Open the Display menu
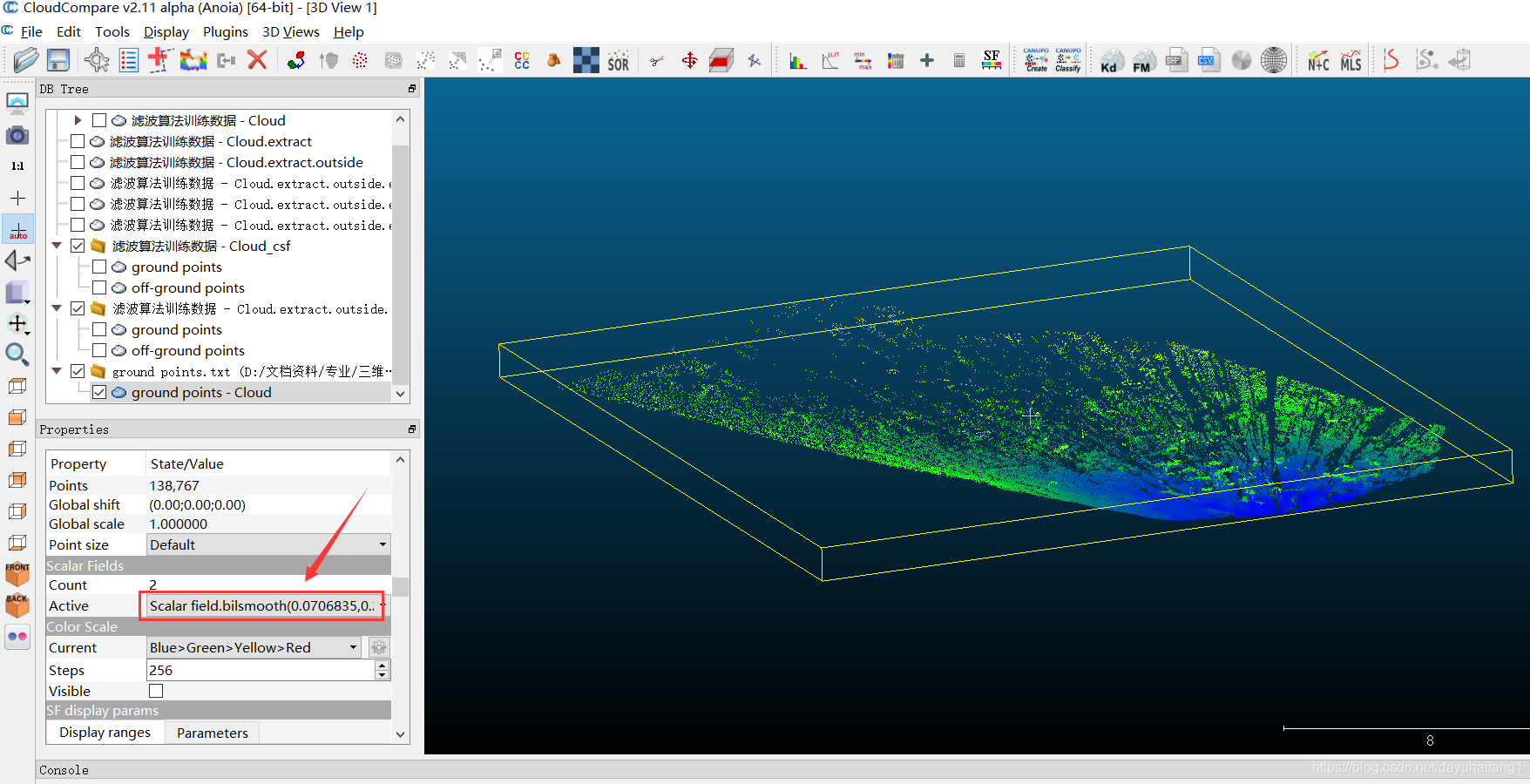The image size is (1530, 784). [x=166, y=31]
